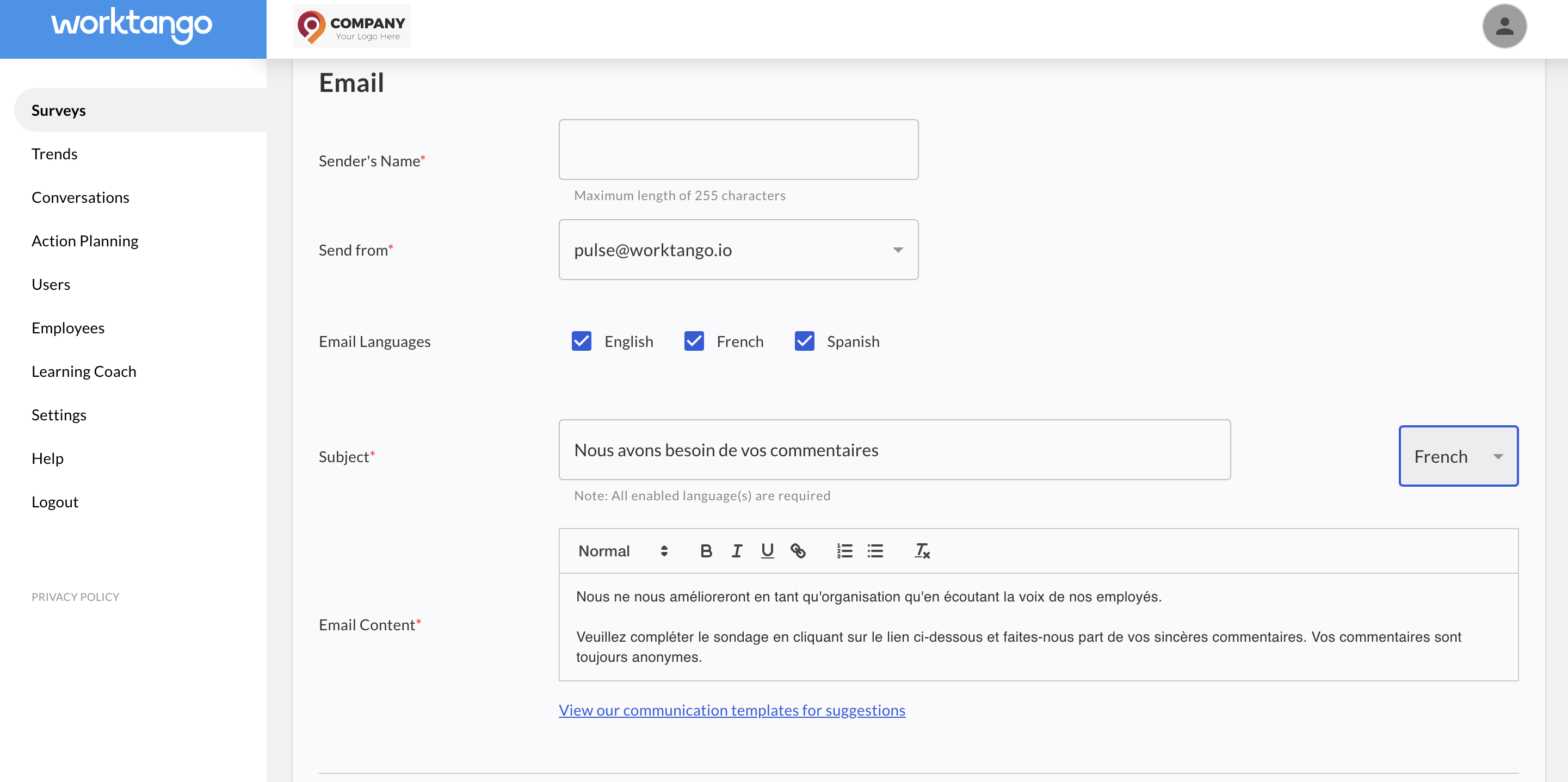Go to Action Planning in sidebar
The width and height of the screenshot is (1568, 782).
(x=85, y=241)
